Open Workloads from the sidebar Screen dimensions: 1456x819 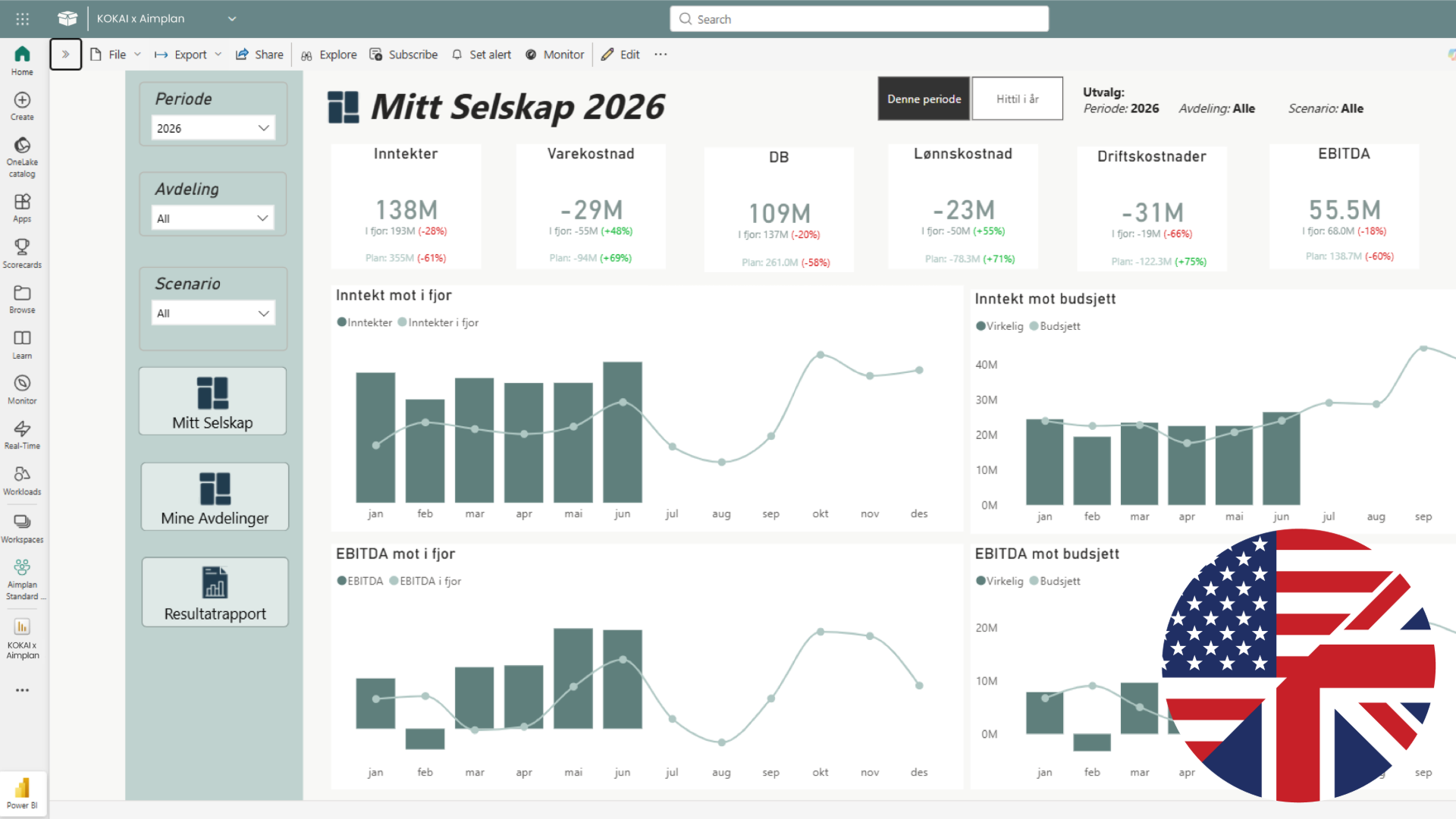[x=22, y=481]
